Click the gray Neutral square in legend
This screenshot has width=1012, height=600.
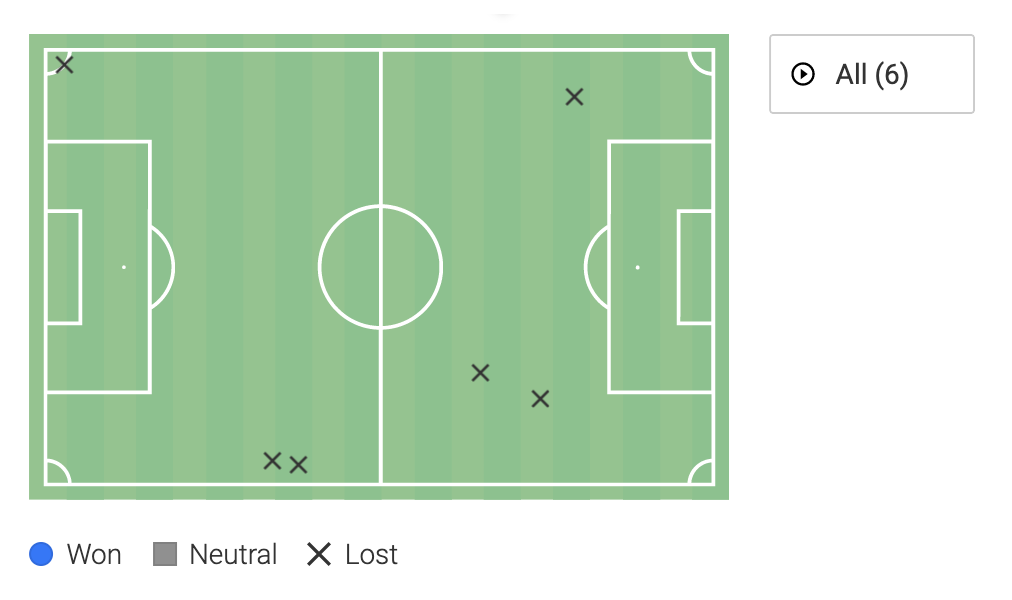pos(165,554)
